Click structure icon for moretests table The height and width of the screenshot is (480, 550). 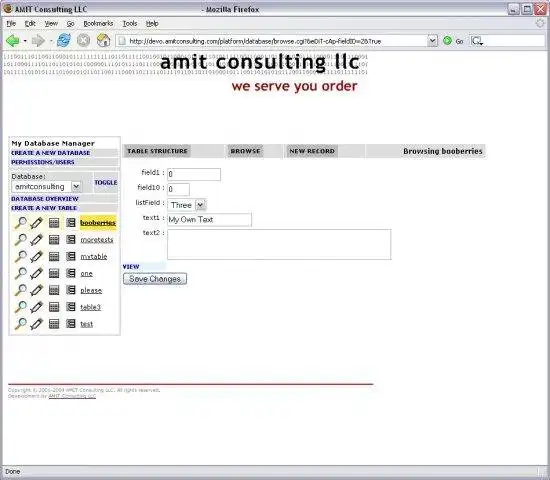tap(71, 240)
